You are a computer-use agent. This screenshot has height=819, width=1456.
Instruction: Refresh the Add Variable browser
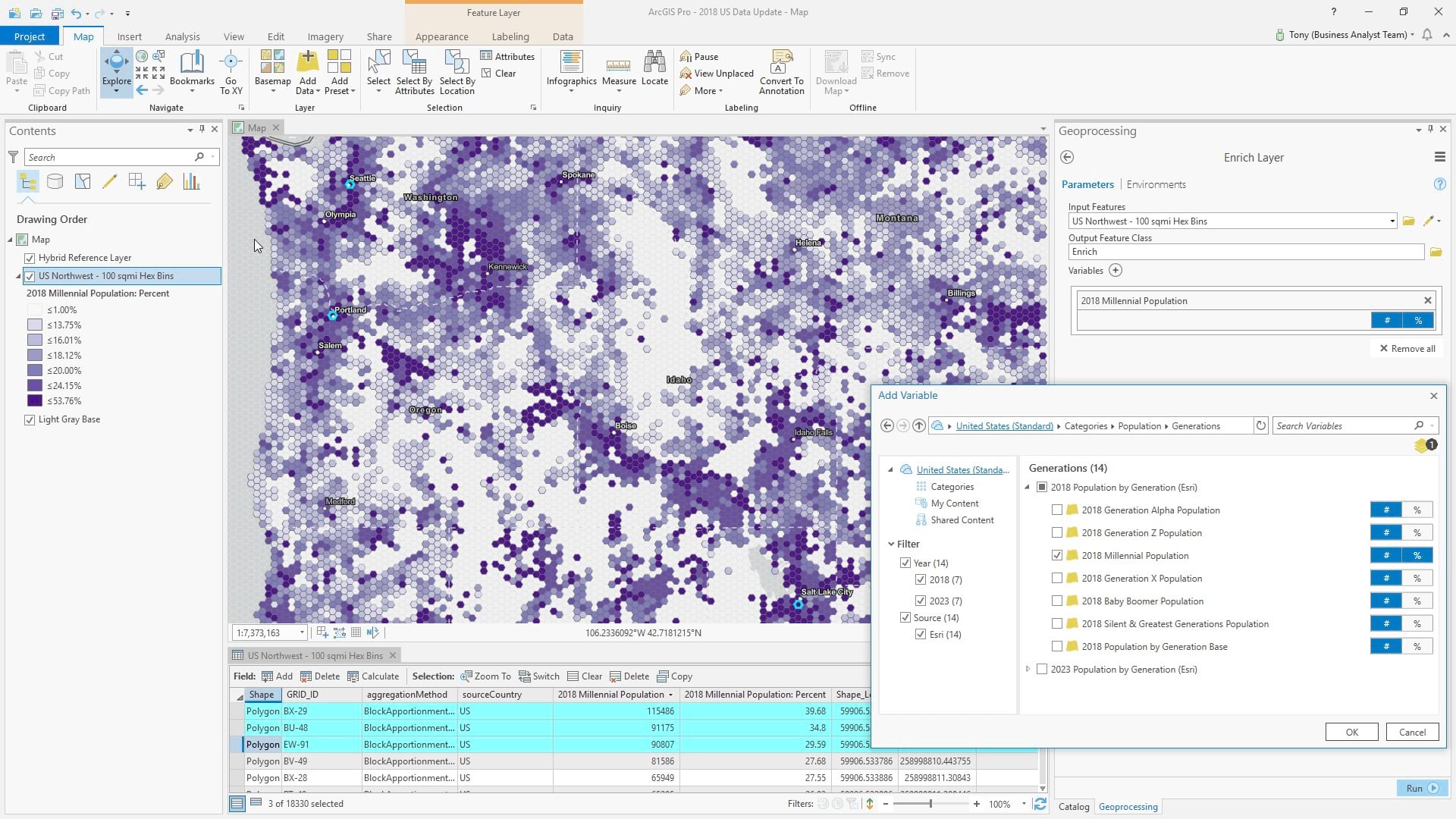point(1261,426)
